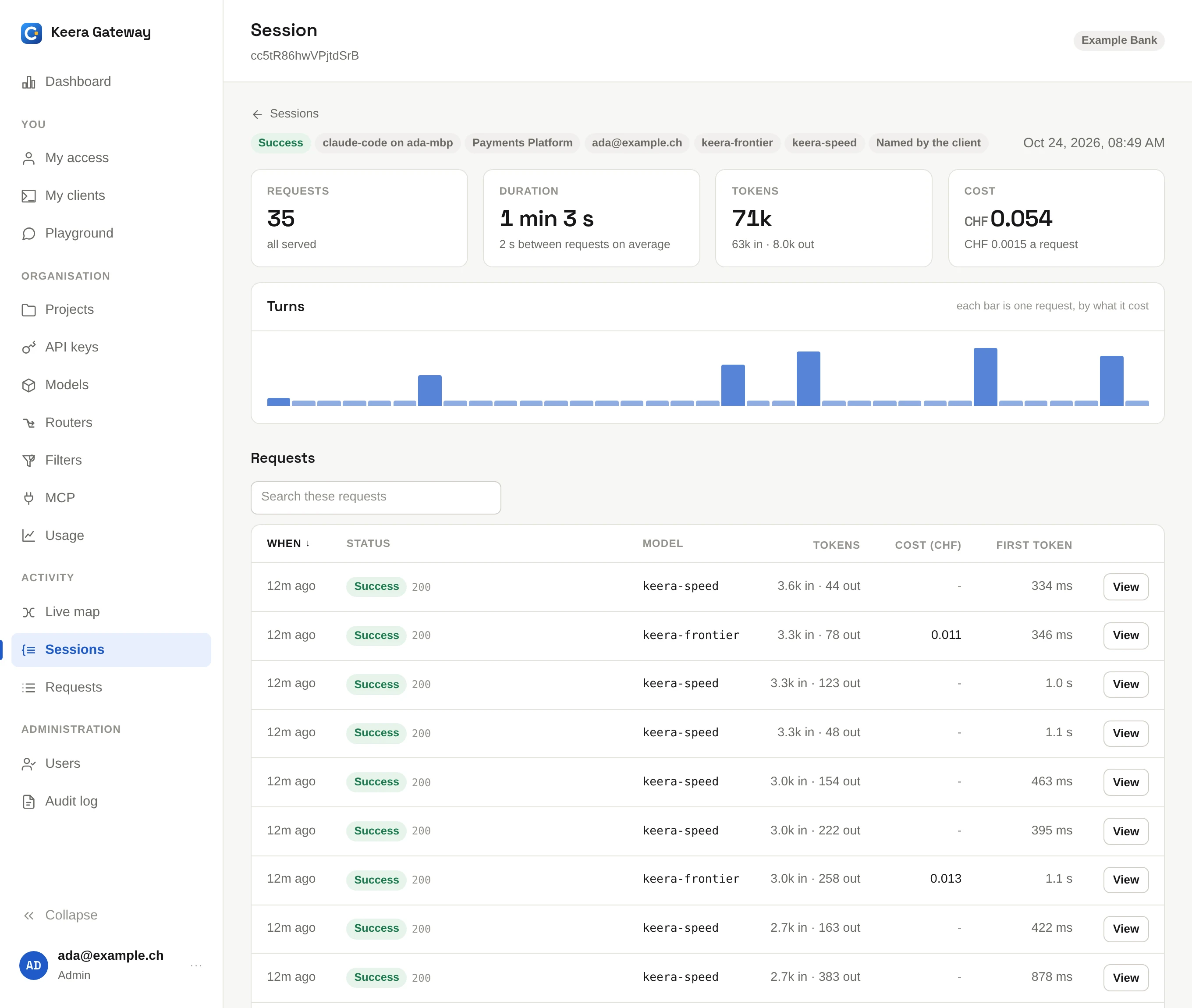Click the Playground chat bubble icon

(28, 234)
